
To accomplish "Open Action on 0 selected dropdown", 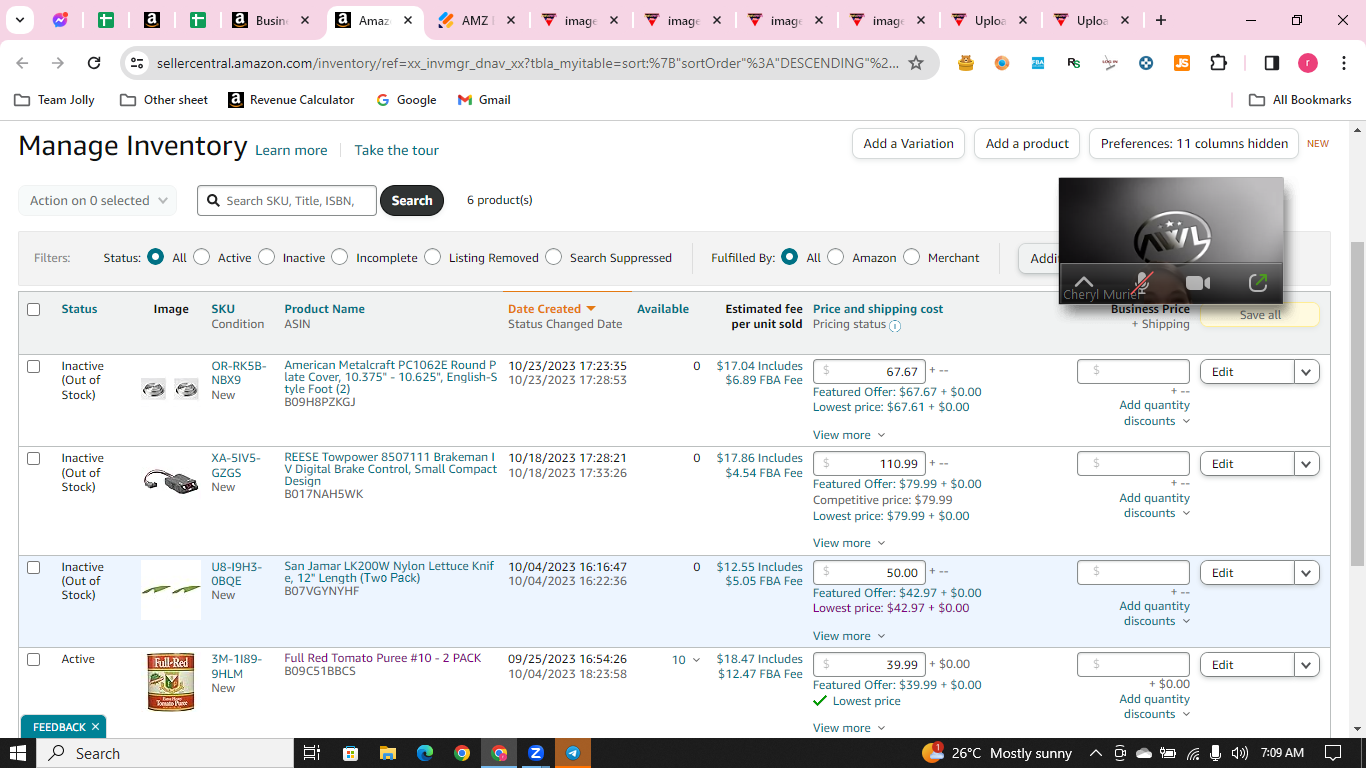I will [x=98, y=200].
